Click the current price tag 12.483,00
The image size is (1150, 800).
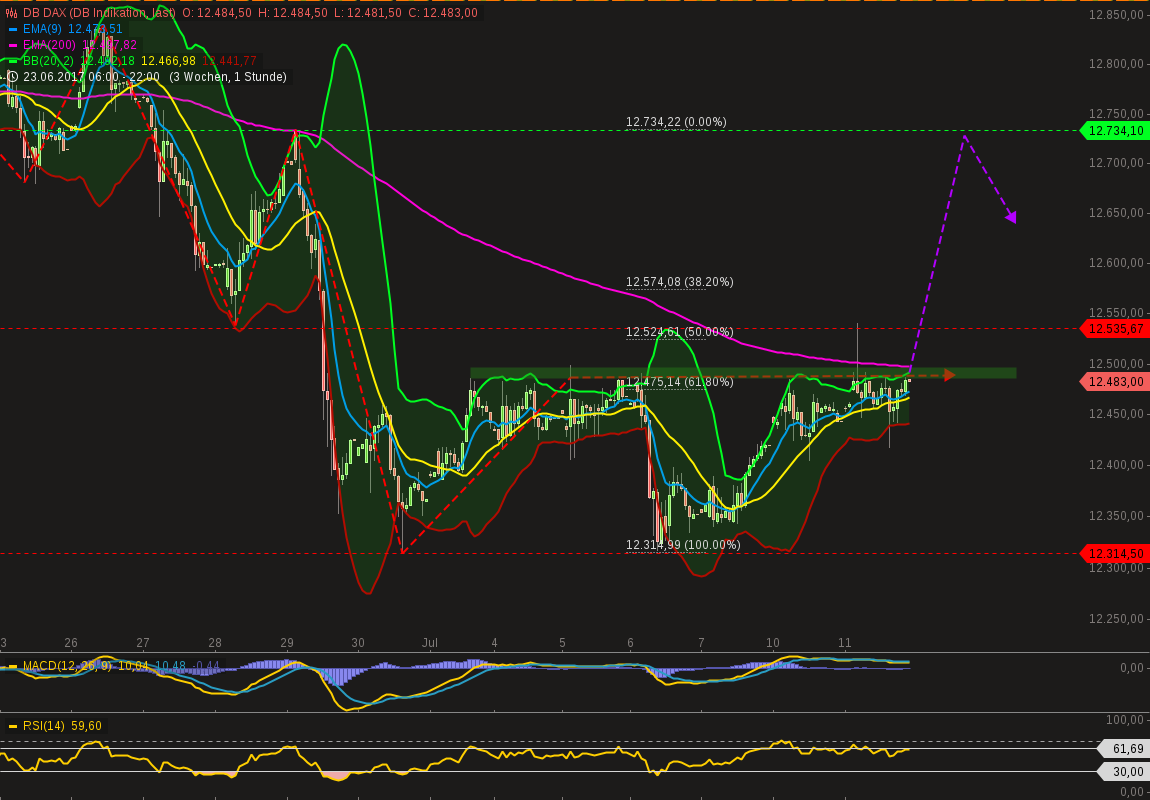click(x=1113, y=381)
